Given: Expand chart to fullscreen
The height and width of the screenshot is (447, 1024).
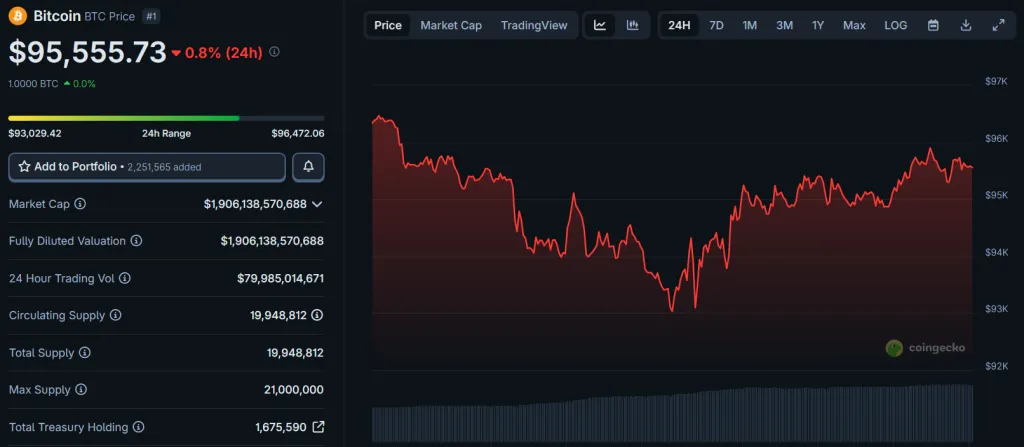Looking at the screenshot, I should tap(998, 25).
